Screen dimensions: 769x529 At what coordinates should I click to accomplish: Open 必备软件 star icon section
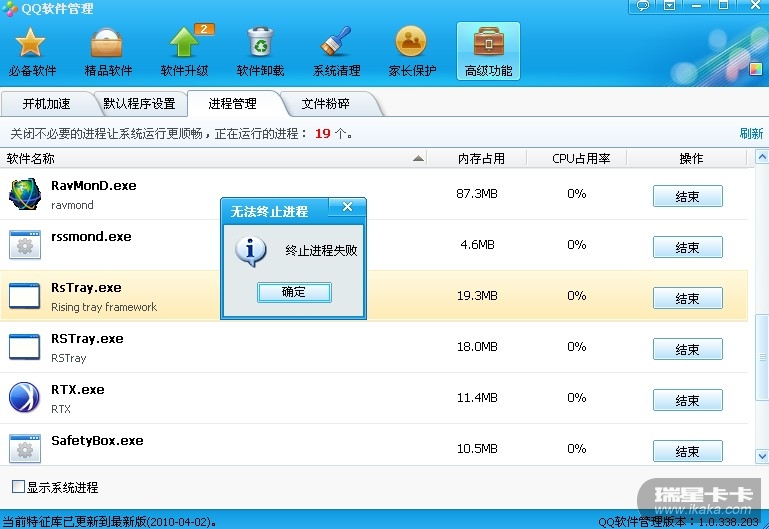tap(31, 51)
